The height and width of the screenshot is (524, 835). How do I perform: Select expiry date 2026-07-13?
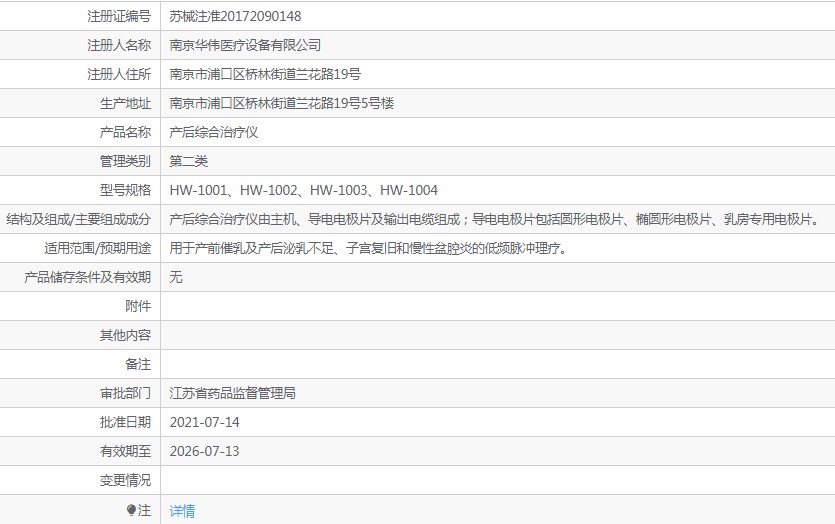point(204,451)
